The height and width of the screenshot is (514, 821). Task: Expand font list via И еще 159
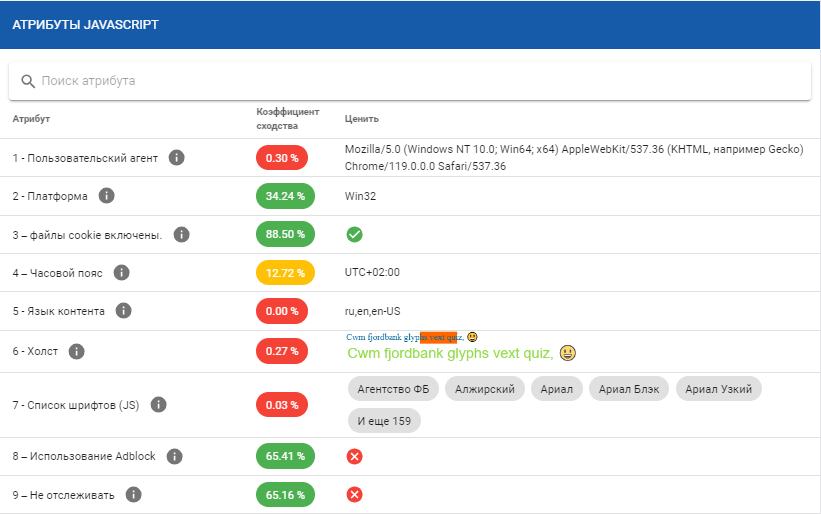coord(384,421)
